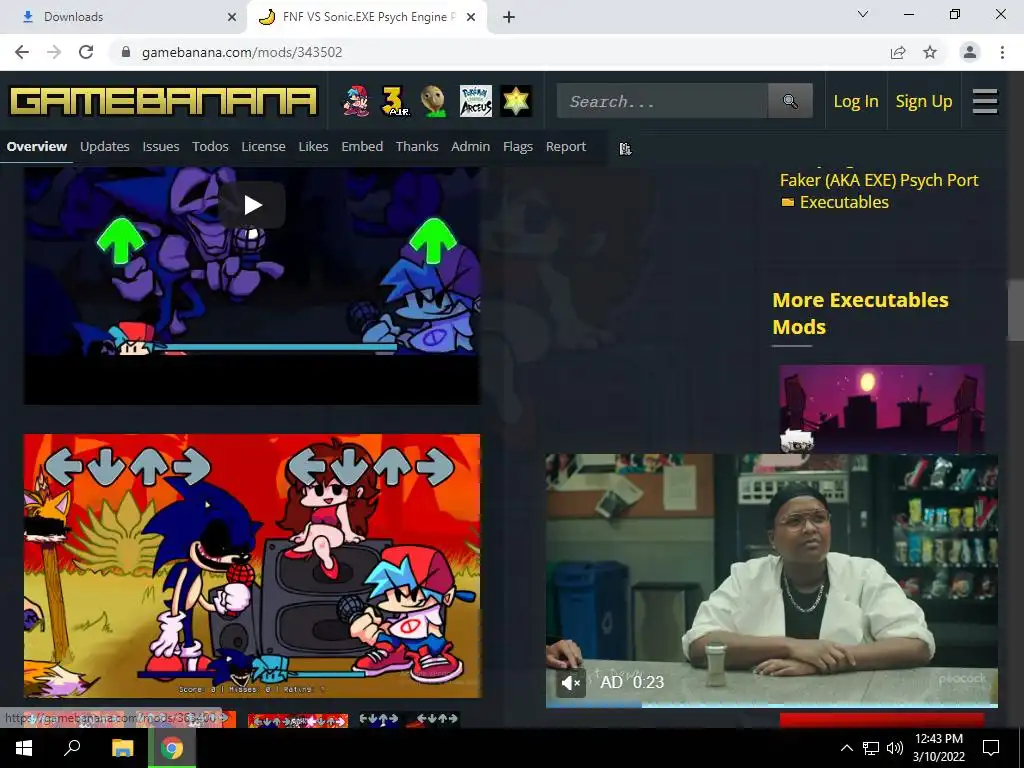This screenshot has width=1024, height=768.
Task: Close the Downloads tab
Action: pos(232,17)
